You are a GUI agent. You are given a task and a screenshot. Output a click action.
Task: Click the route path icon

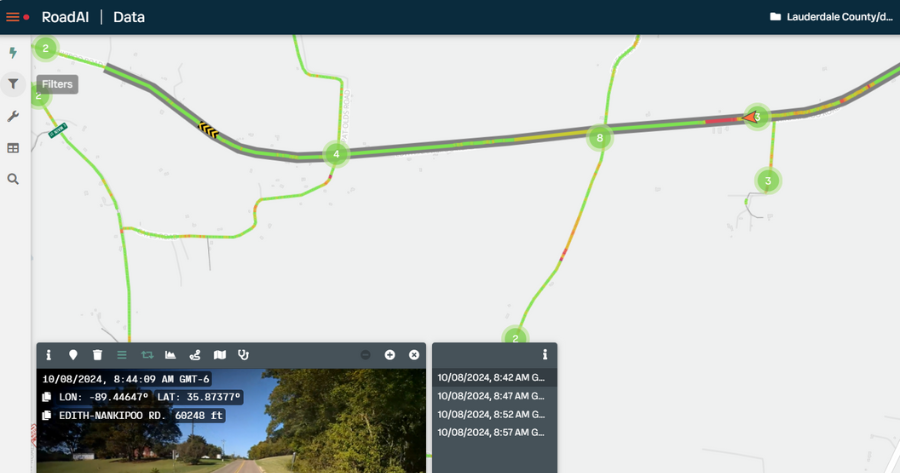pyautogui.click(x=195, y=355)
